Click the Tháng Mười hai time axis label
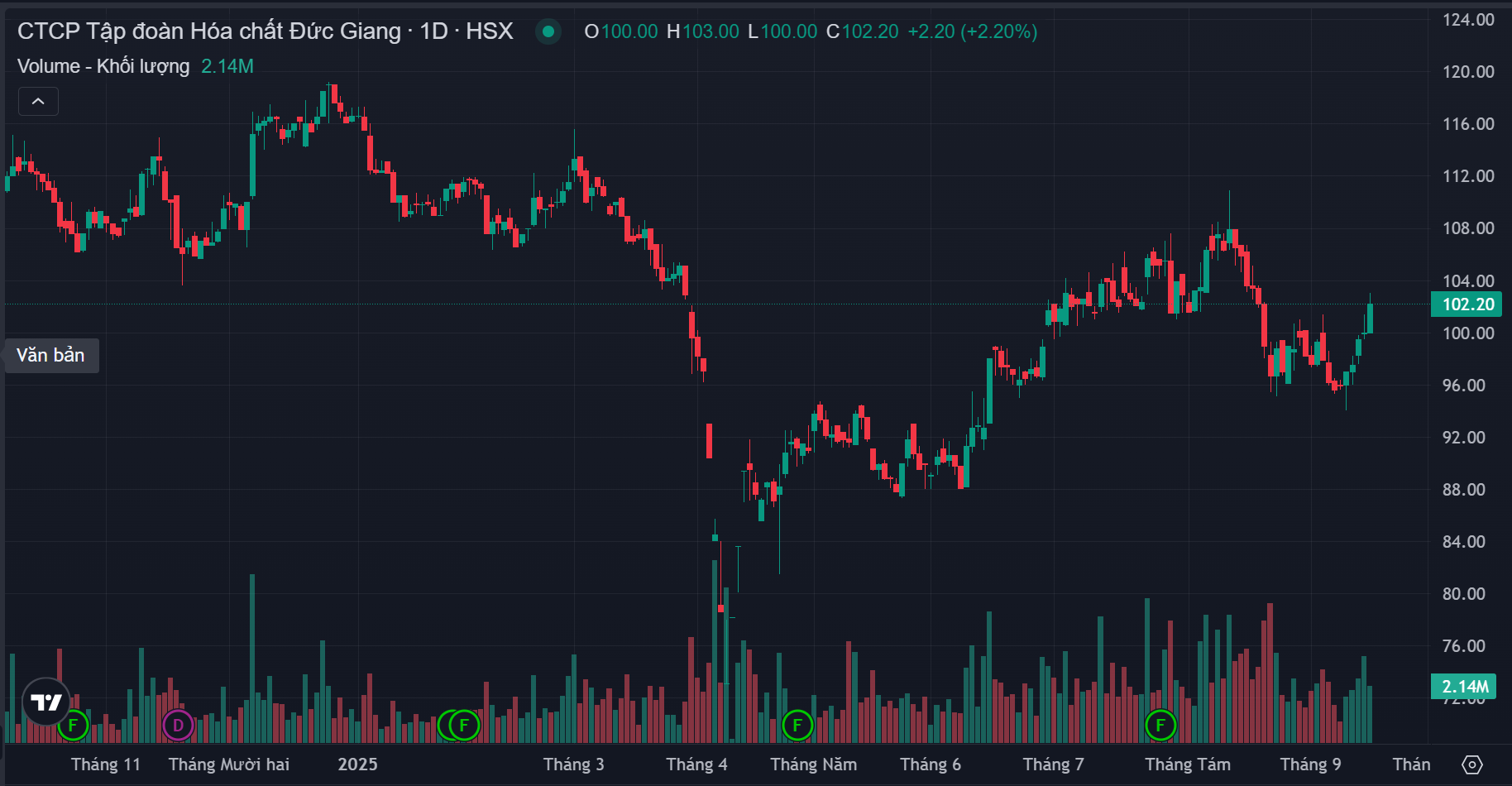1512x786 pixels. coord(229,764)
